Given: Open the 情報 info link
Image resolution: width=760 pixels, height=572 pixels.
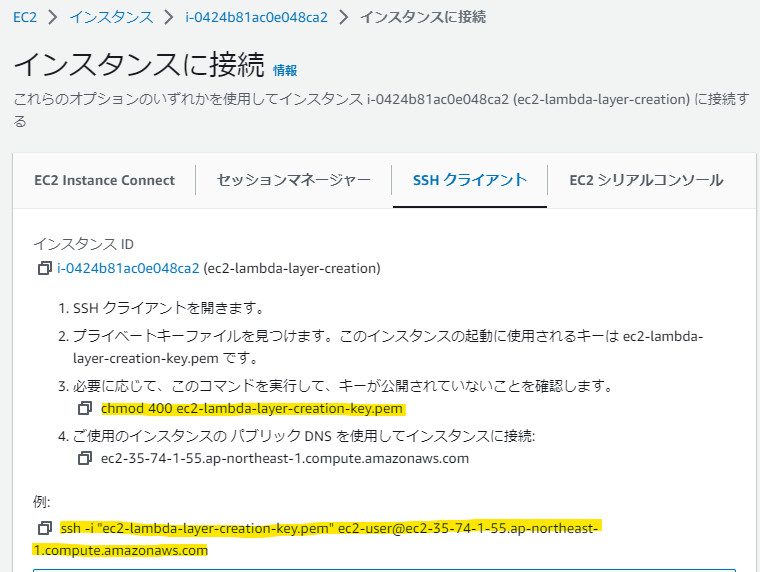Looking at the screenshot, I should pos(285,71).
